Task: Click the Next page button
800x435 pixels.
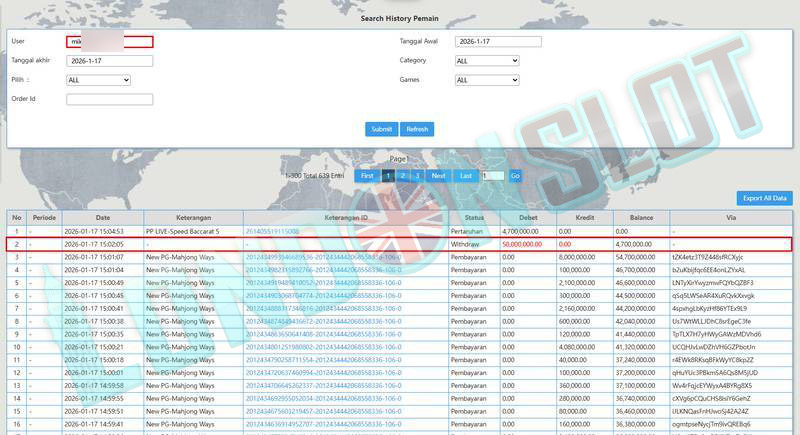Action: 438,176
